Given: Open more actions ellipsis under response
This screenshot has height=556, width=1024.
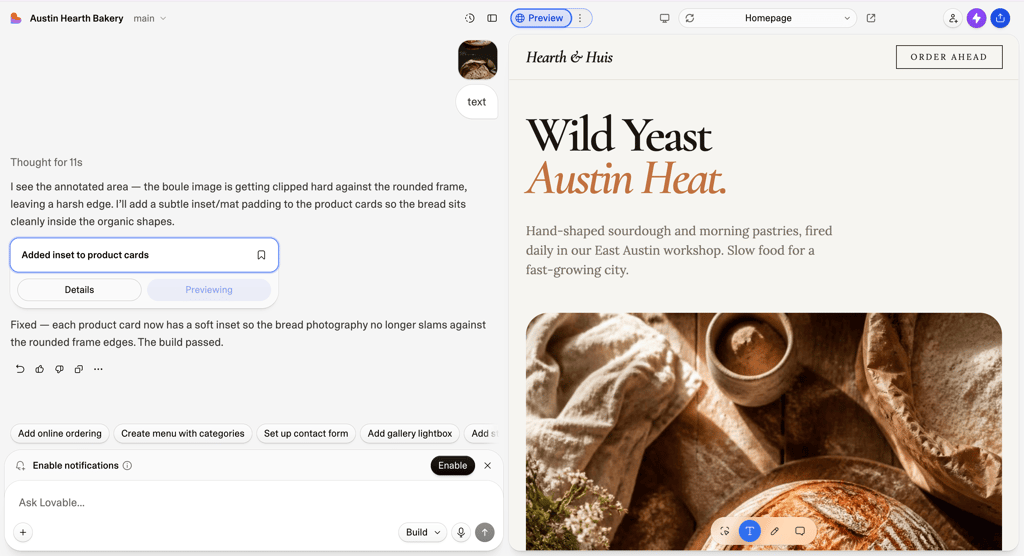Looking at the screenshot, I should pyautogui.click(x=98, y=369).
